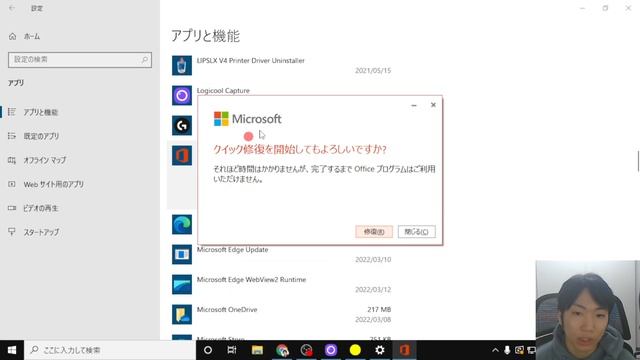Click the home icon next to ホーム
Viewport: 640px width, 360px height.
click(13, 36)
